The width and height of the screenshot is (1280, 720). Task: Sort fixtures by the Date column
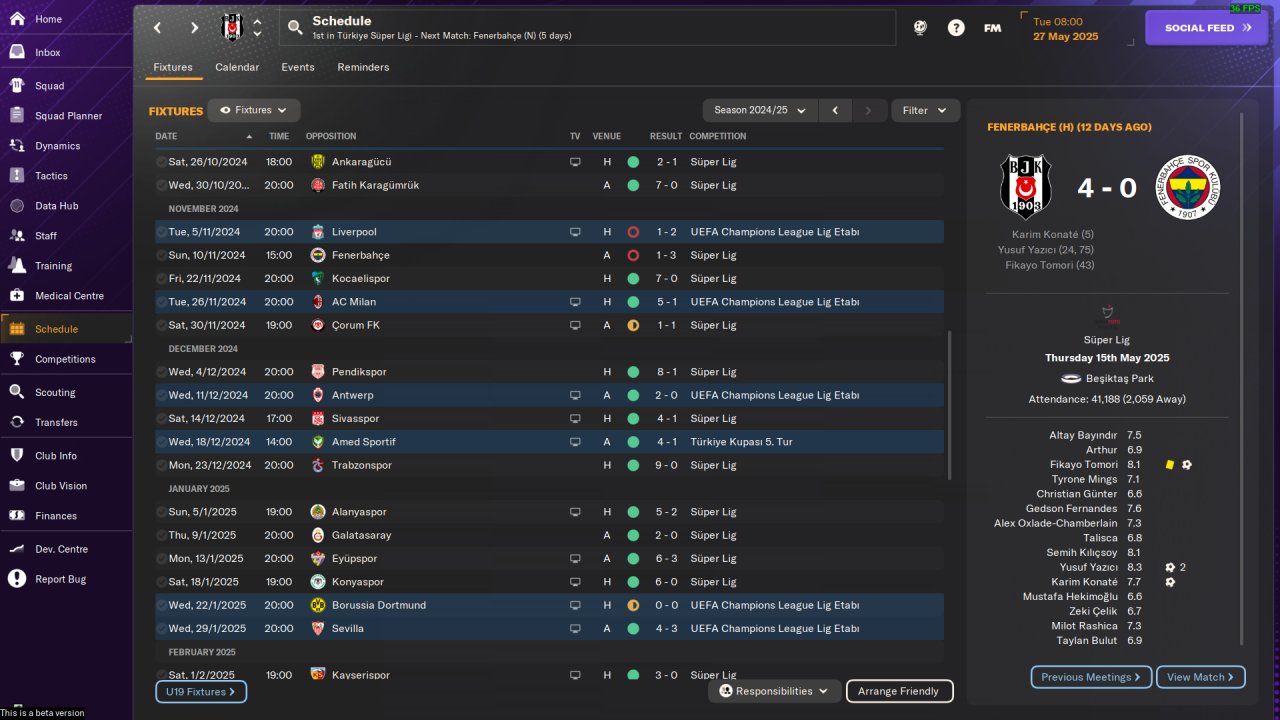coord(166,136)
